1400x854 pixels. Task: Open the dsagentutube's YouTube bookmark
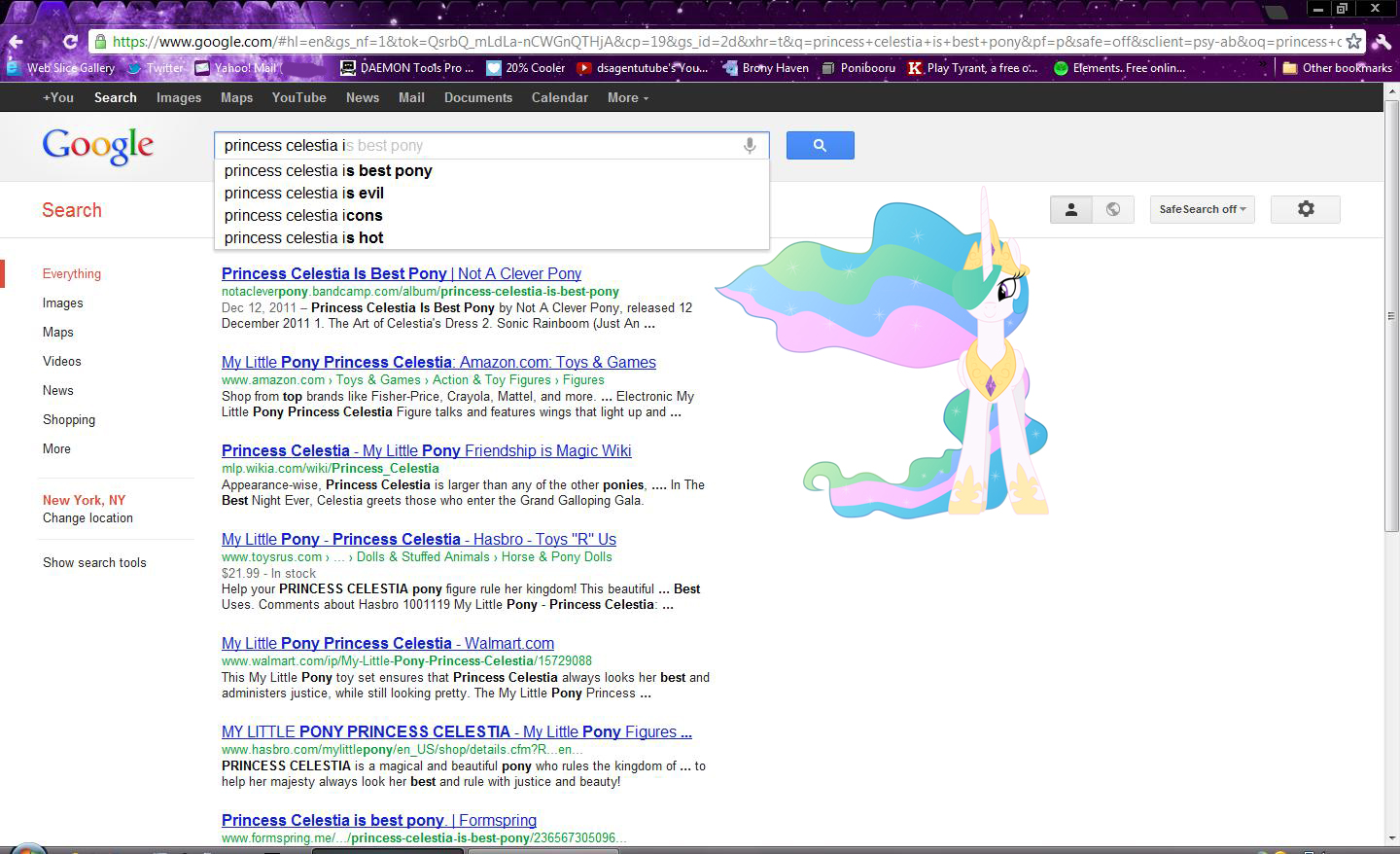[x=643, y=68]
